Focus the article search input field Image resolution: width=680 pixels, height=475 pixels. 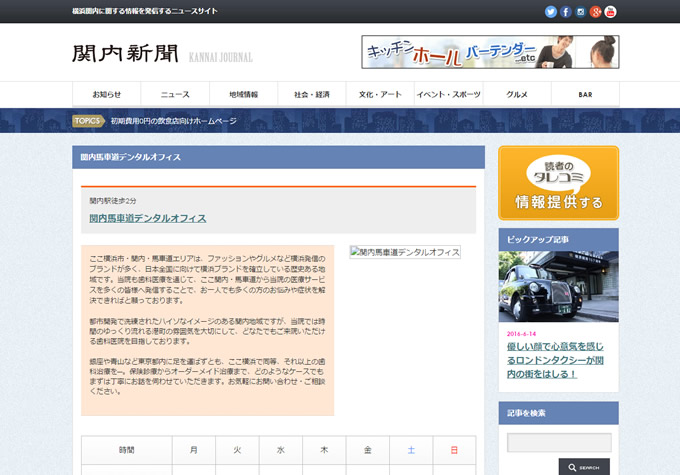(x=559, y=442)
